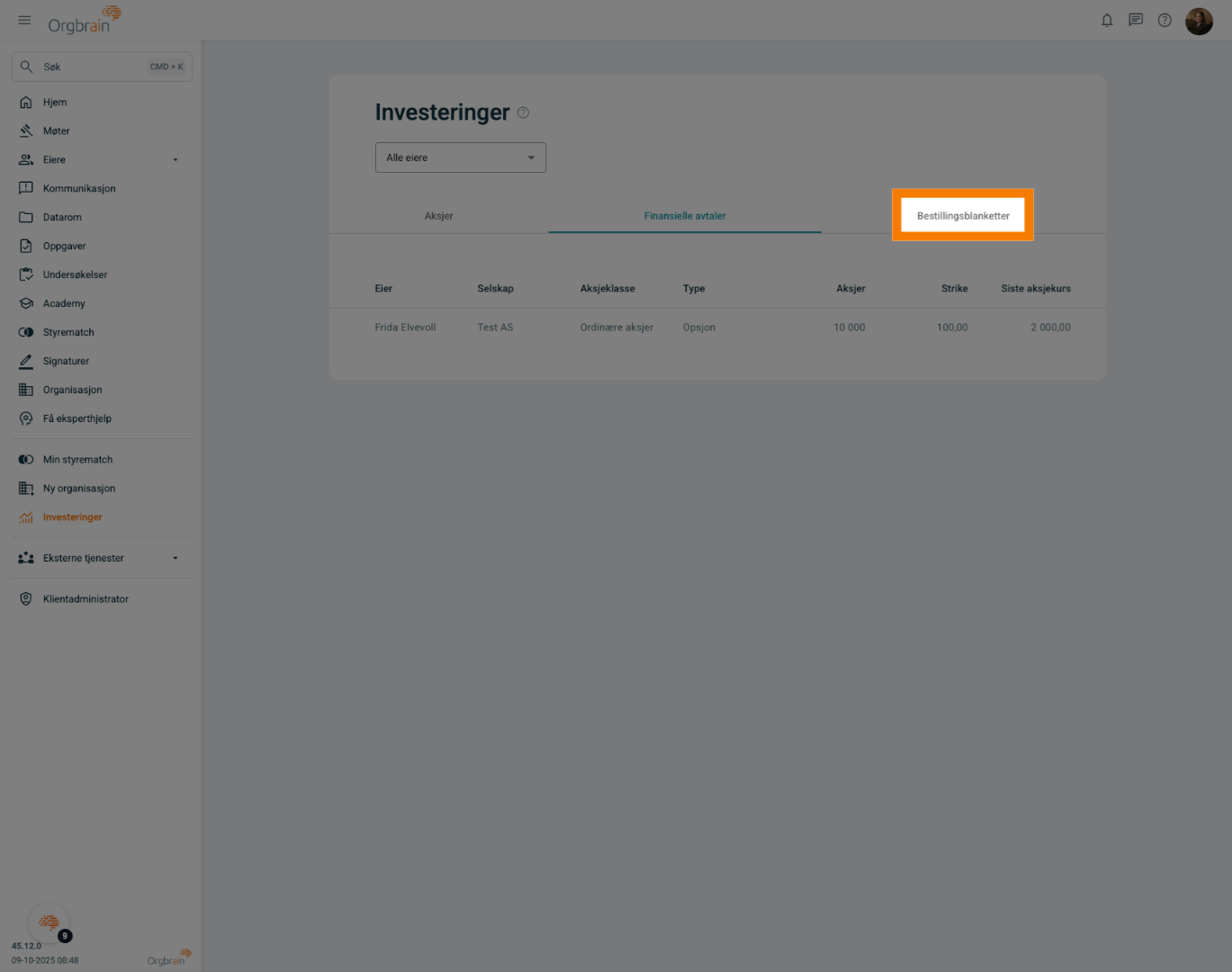This screenshot has width=1232, height=972.
Task: Click the Eiere people icon
Action: point(26,160)
